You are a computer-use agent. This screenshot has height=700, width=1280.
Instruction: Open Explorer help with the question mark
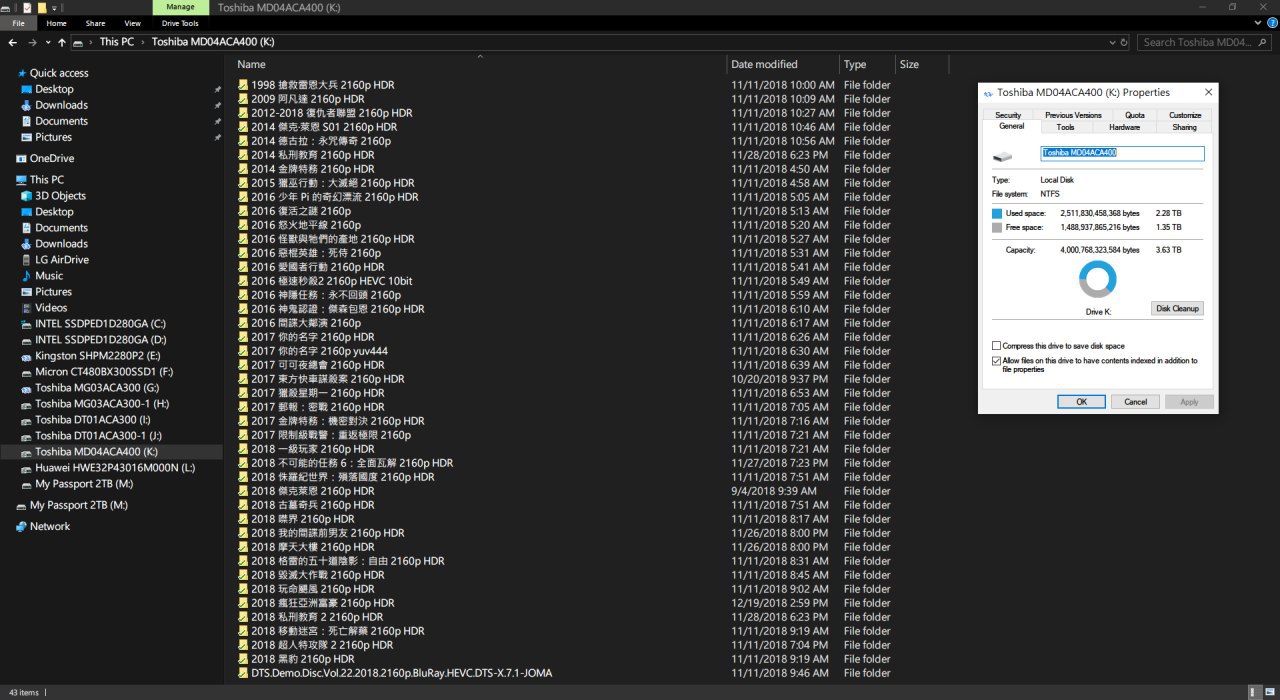(x=1270, y=23)
